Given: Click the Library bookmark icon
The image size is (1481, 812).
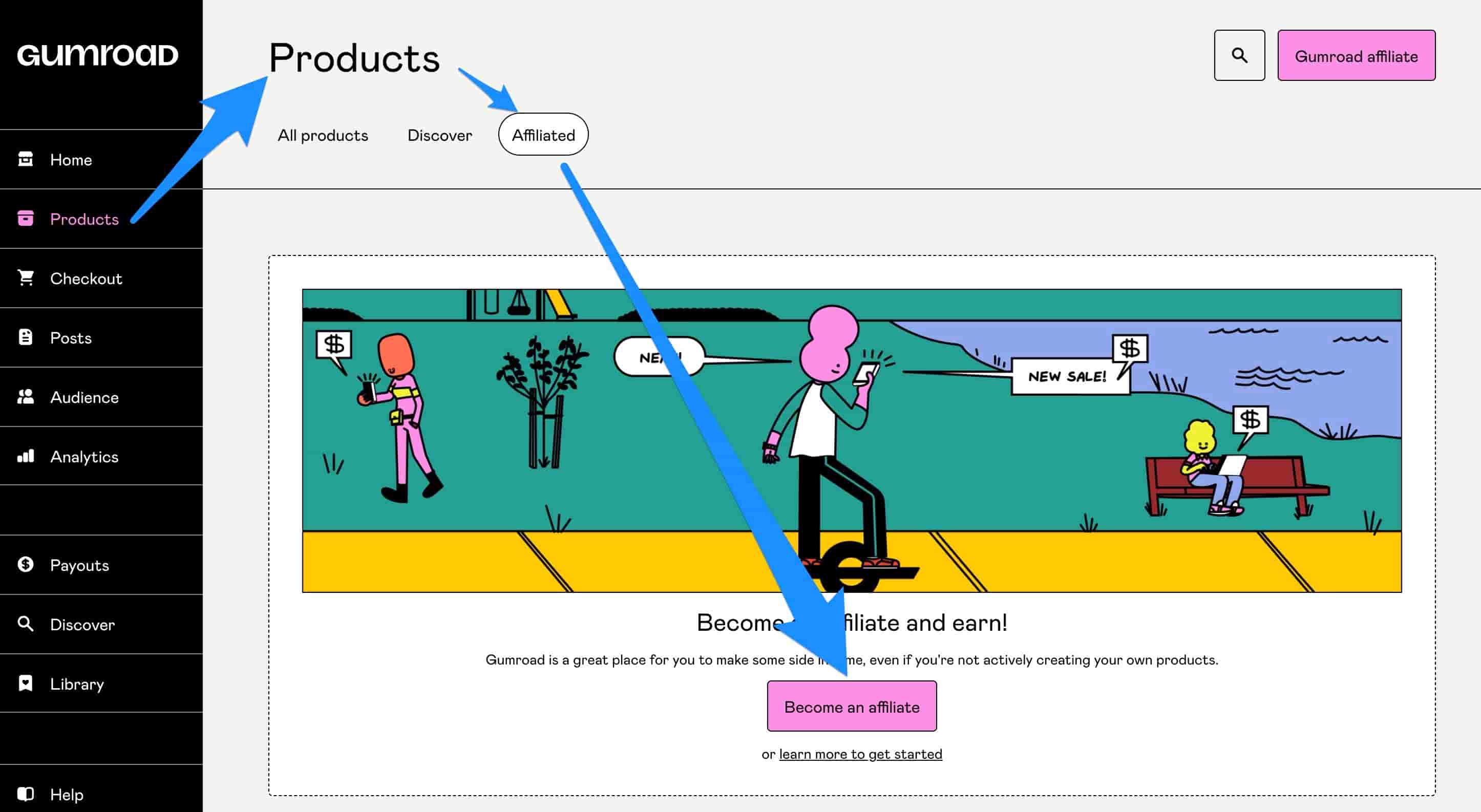Looking at the screenshot, I should (25, 683).
